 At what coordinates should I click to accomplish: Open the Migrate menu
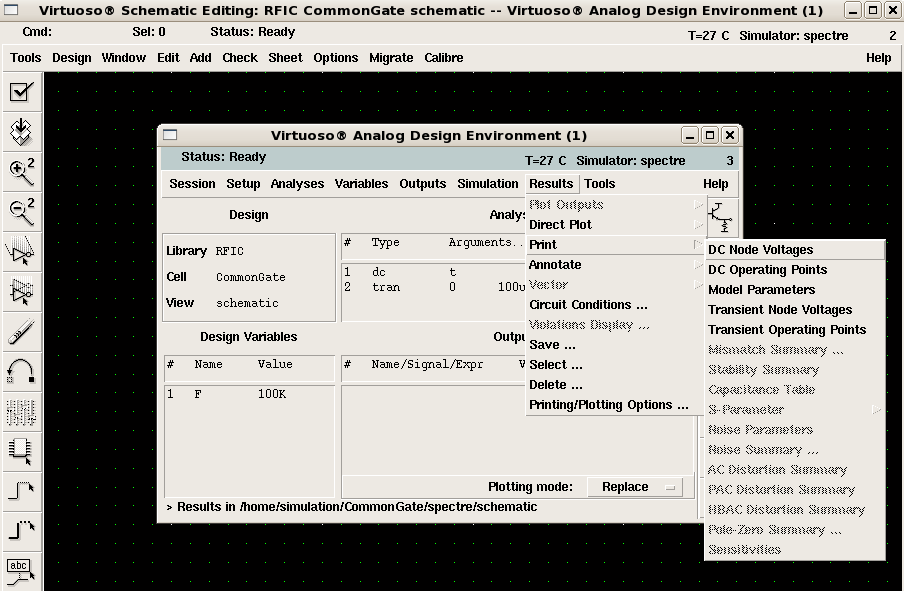391,58
